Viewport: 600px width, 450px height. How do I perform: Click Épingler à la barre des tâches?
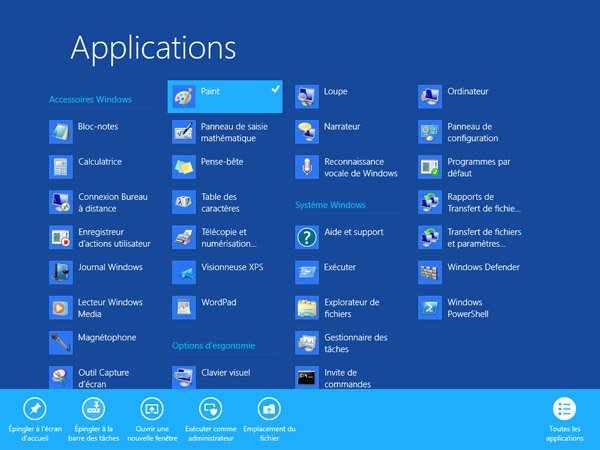click(94, 419)
